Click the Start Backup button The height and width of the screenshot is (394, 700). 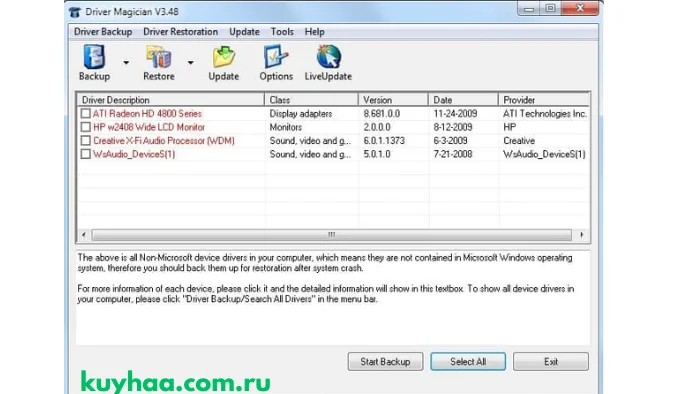[x=385, y=361]
